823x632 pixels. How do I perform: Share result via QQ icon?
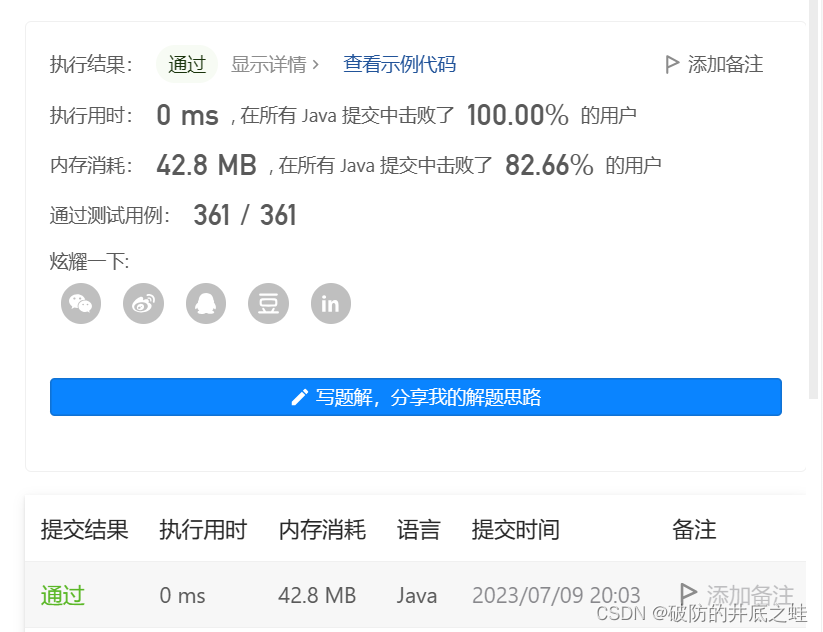point(206,303)
